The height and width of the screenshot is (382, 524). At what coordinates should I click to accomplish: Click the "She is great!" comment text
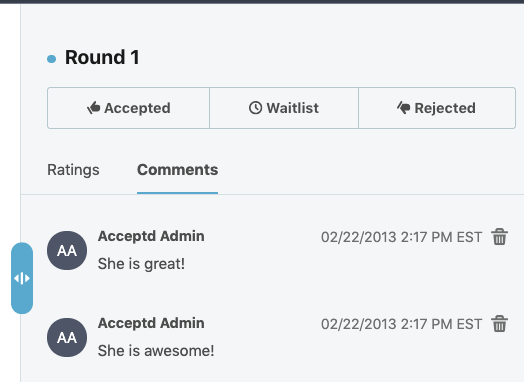point(141,264)
